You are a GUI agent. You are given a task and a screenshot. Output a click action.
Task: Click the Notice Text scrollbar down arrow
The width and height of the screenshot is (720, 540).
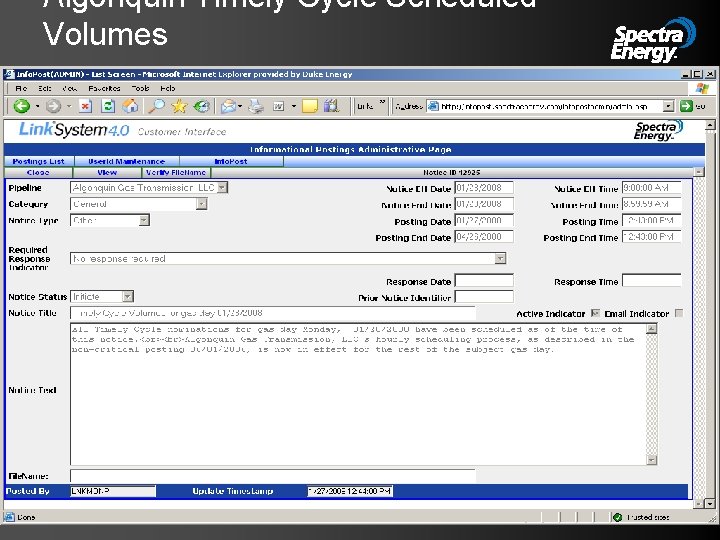(x=652, y=460)
